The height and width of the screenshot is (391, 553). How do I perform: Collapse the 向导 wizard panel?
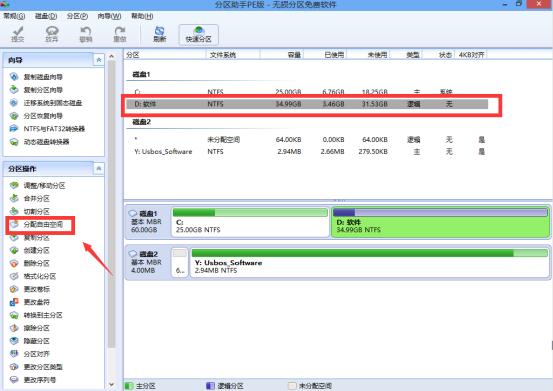(x=99, y=60)
